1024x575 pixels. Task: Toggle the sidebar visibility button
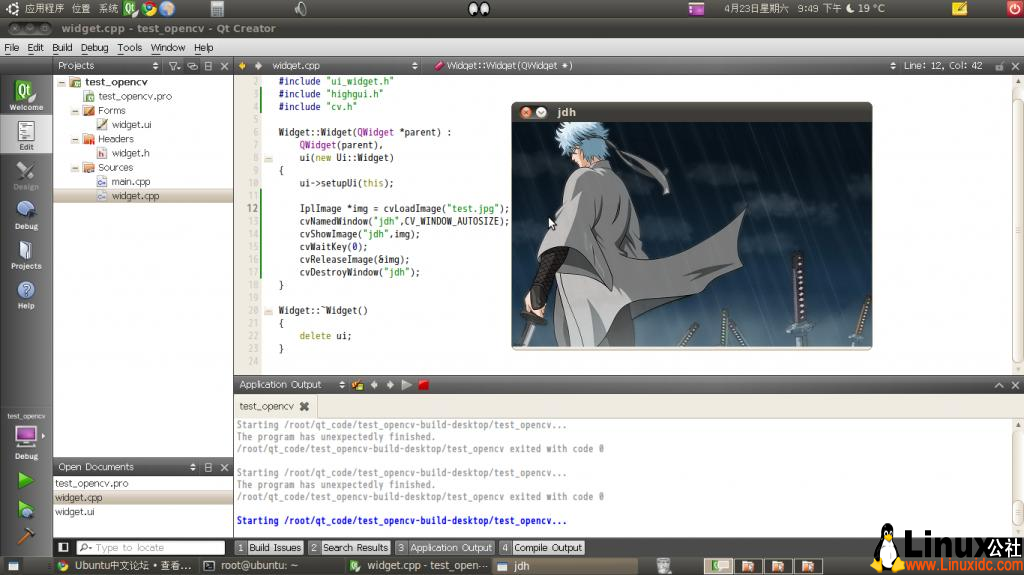click(63, 548)
